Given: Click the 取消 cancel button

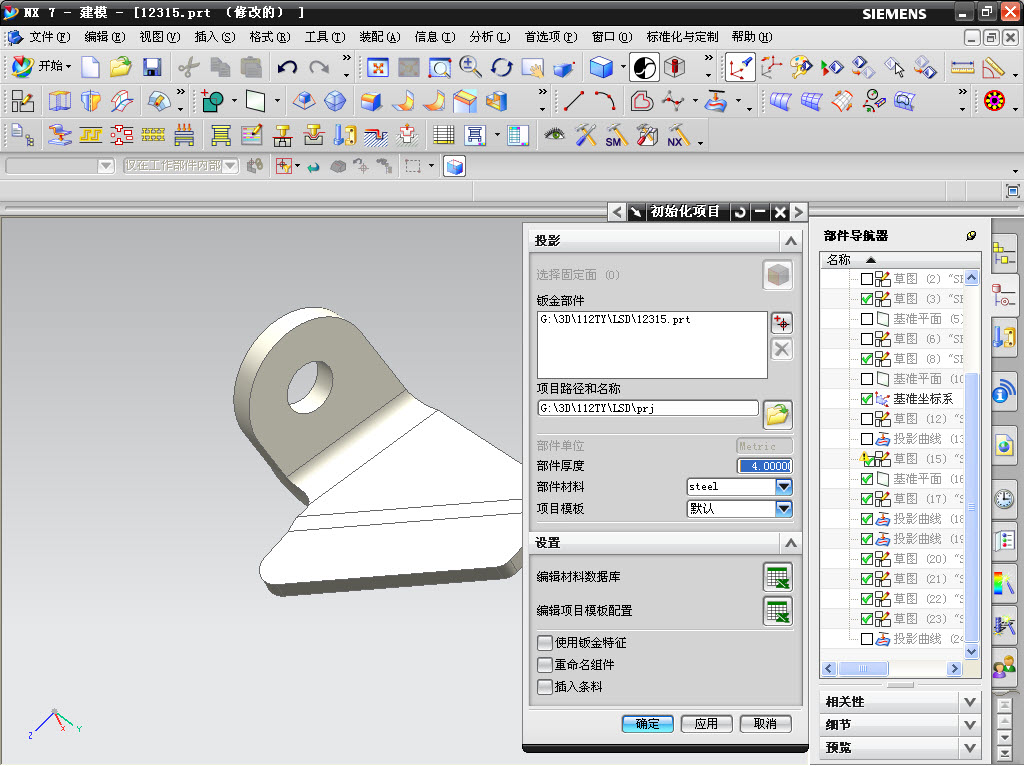Looking at the screenshot, I should [765, 724].
